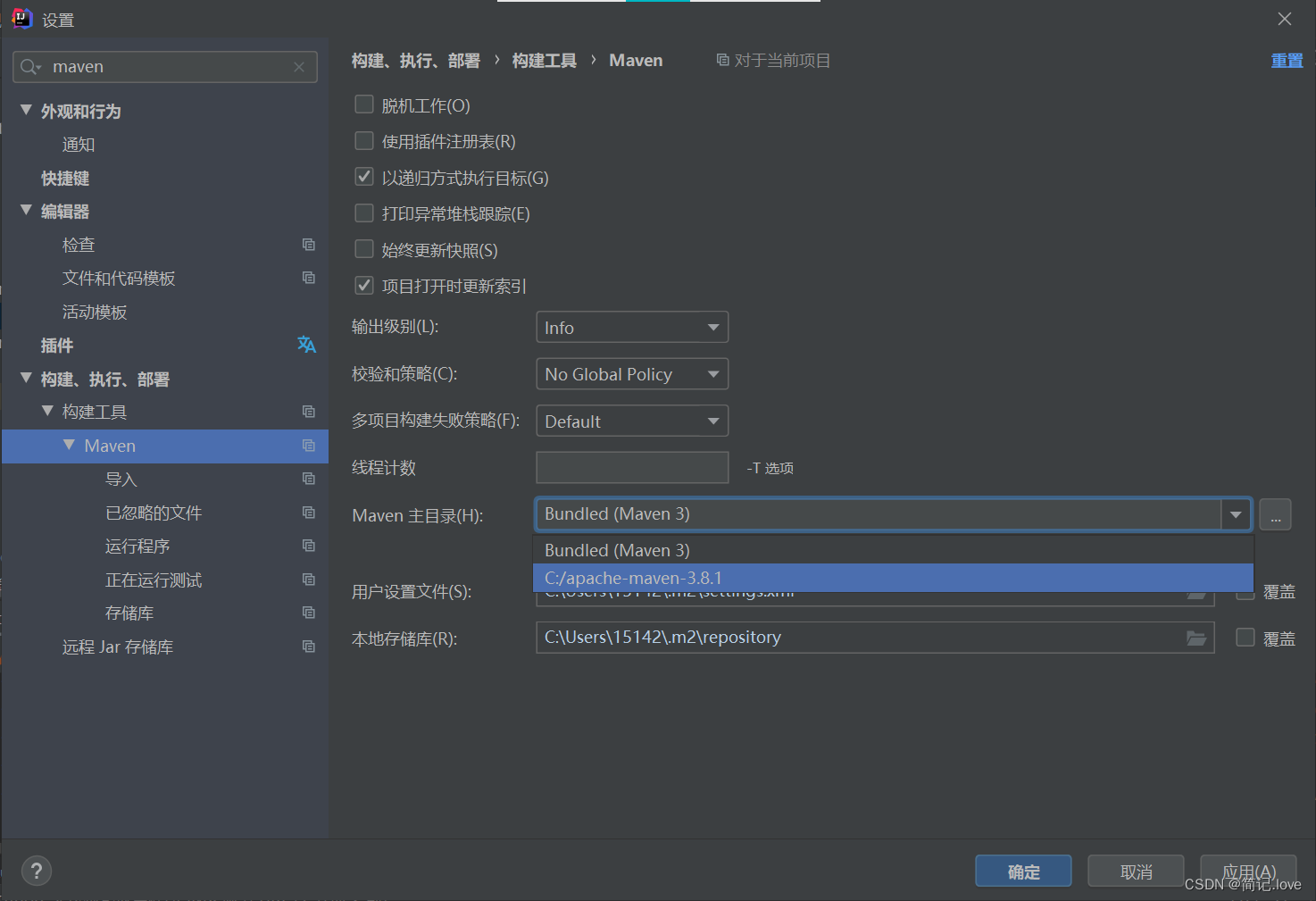The image size is (1316, 901).
Task: Collapse the 外观和行为 section
Action: tap(25, 110)
